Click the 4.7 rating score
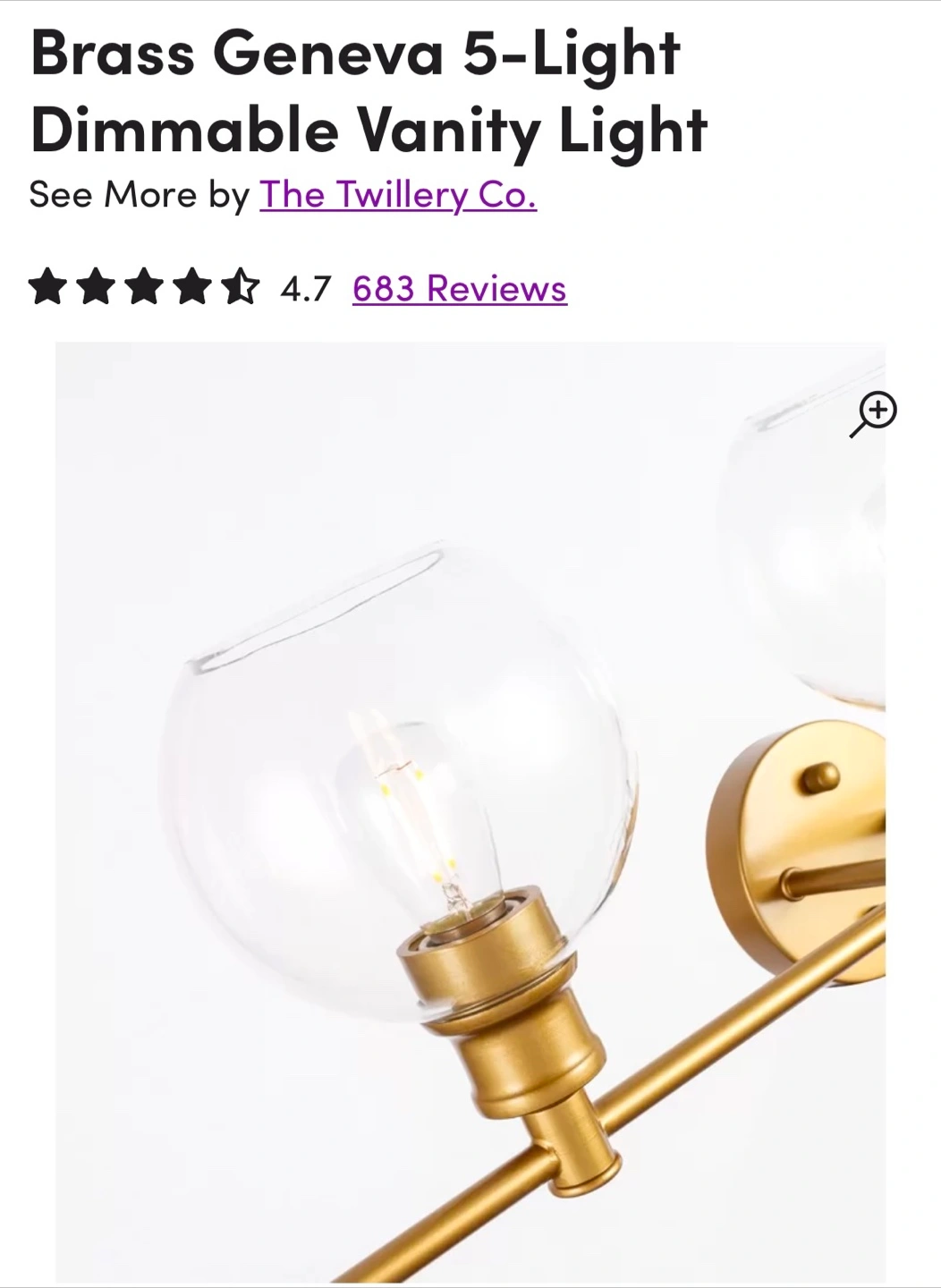The width and height of the screenshot is (941, 1288). pyautogui.click(x=306, y=289)
